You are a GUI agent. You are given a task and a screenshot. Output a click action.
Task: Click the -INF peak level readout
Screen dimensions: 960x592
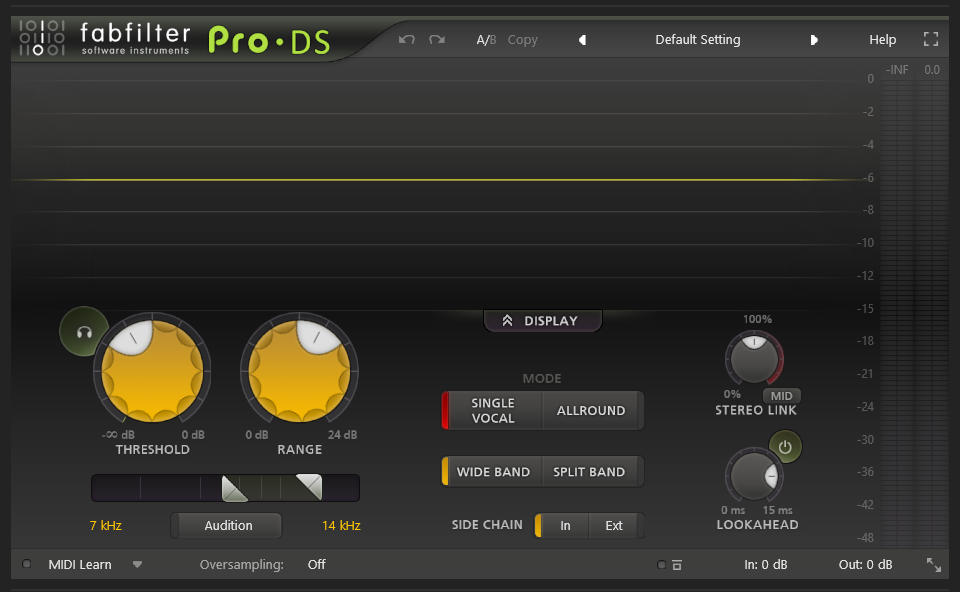pos(897,70)
